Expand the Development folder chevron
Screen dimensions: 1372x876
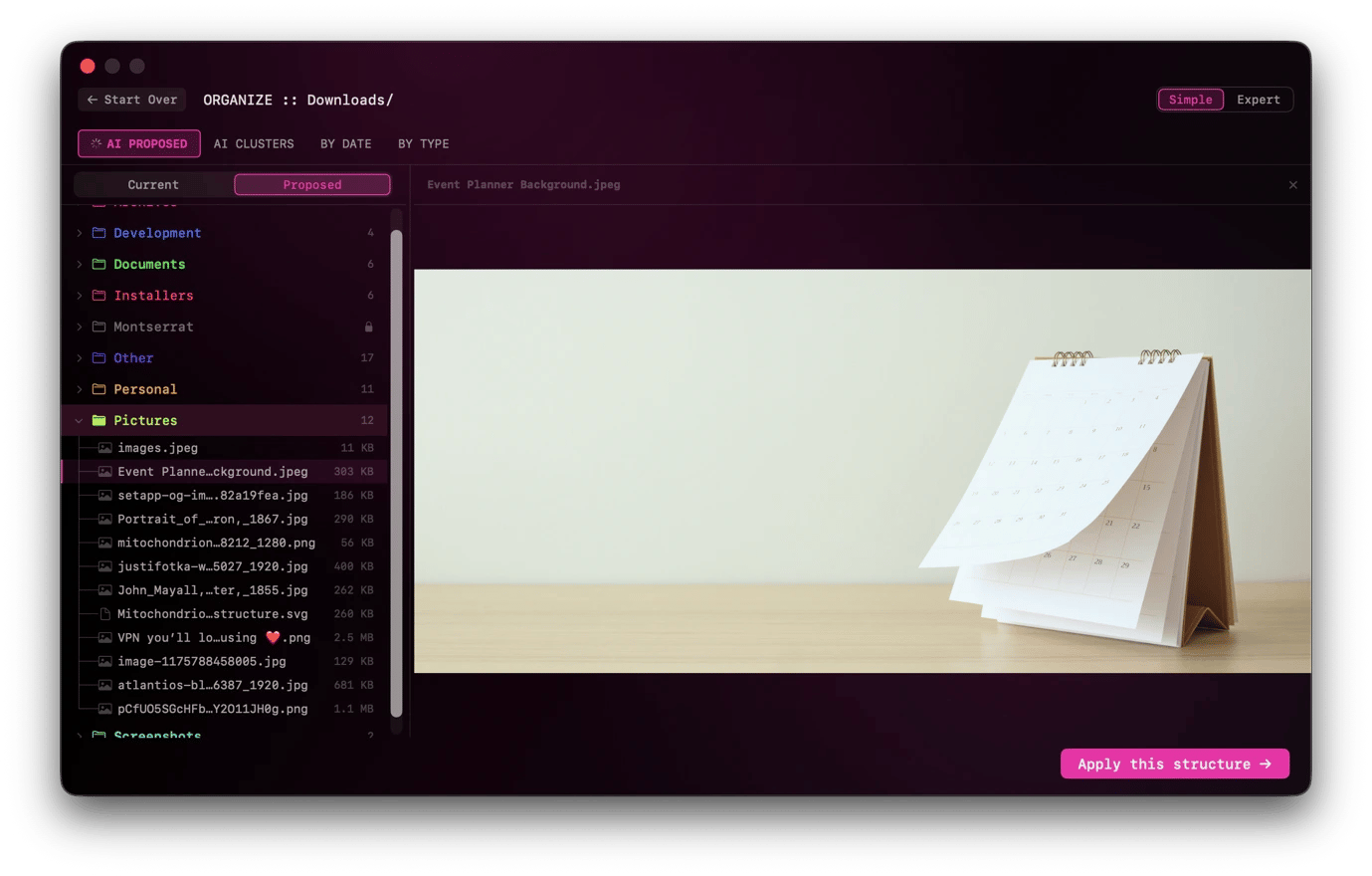coord(80,233)
